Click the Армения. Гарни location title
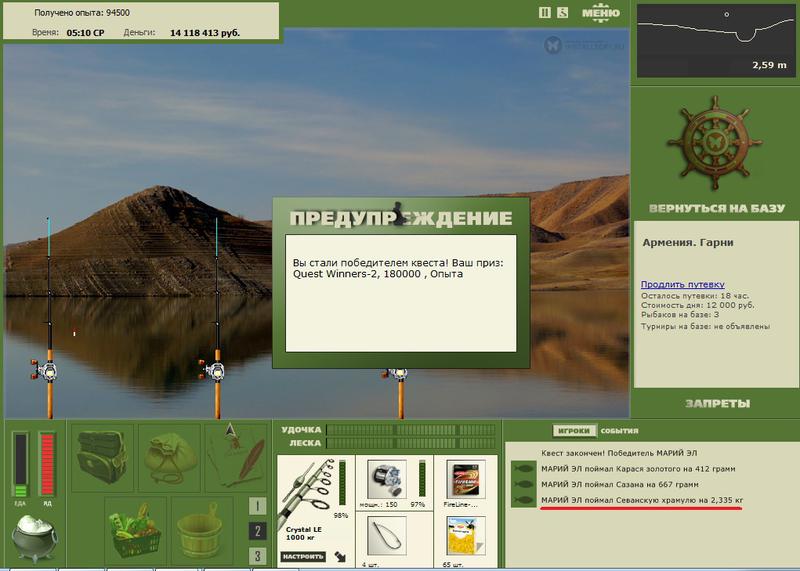This screenshot has height=571, width=800. pyautogui.click(x=688, y=243)
